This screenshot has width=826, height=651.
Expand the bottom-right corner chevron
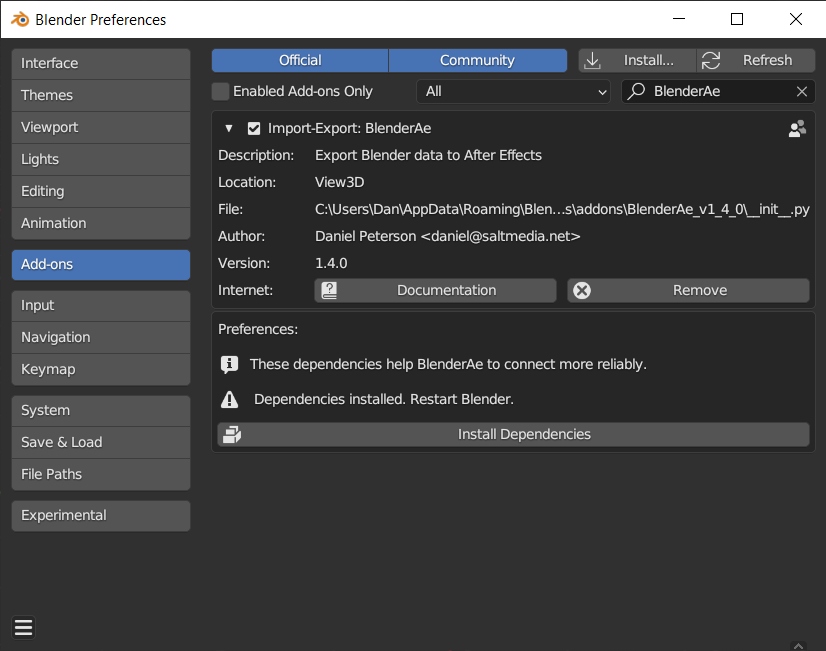coord(798,645)
